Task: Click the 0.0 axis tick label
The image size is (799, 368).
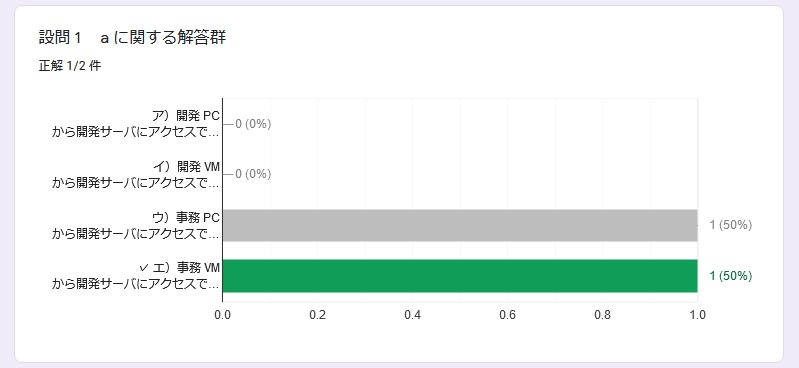Action: (x=222, y=315)
